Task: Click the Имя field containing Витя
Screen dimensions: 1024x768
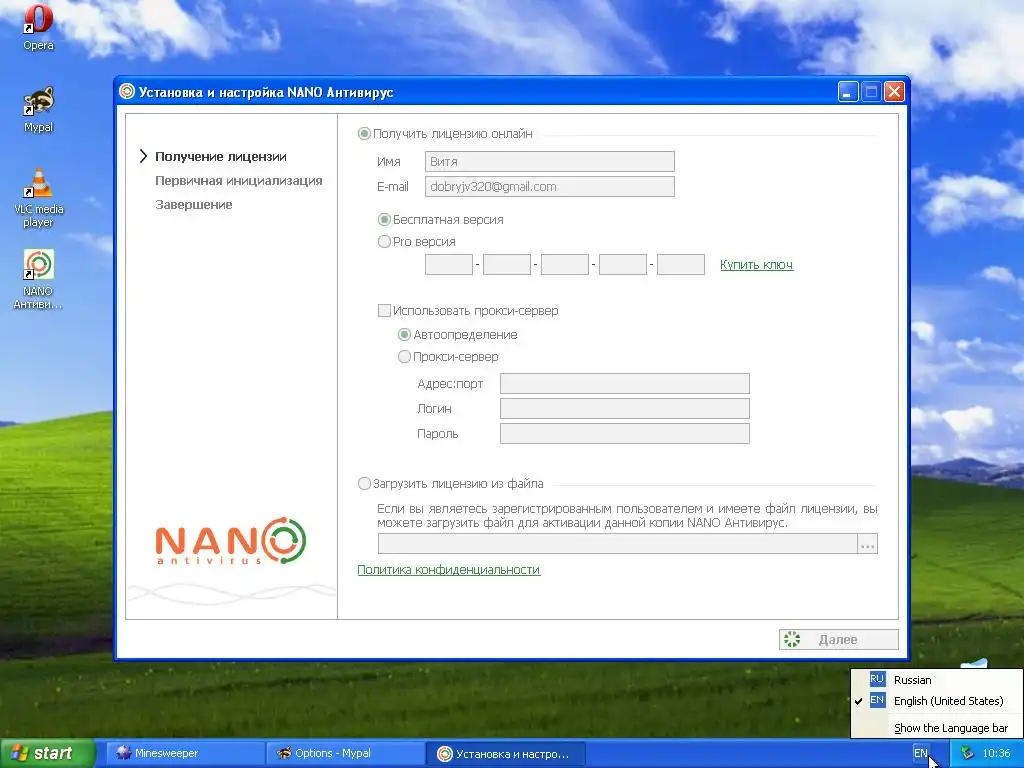Action: [549, 161]
